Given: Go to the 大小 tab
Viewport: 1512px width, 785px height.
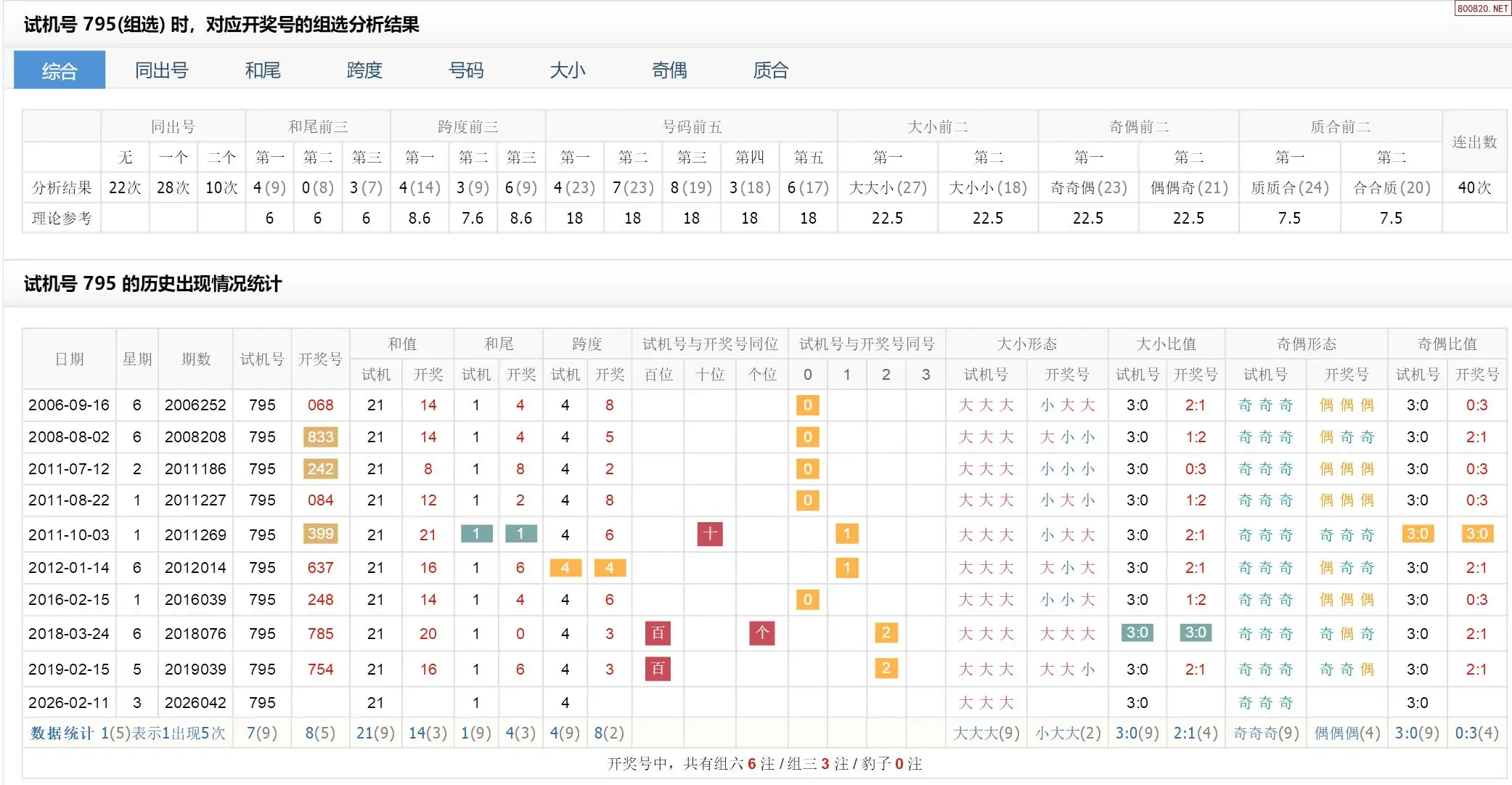Looking at the screenshot, I should click(568, 70).
